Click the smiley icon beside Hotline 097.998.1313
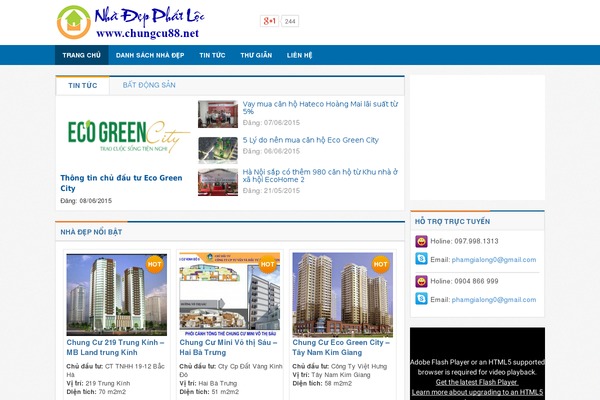Image resolution: width=600 pixels, height=400 pixels. click(421, 242)
